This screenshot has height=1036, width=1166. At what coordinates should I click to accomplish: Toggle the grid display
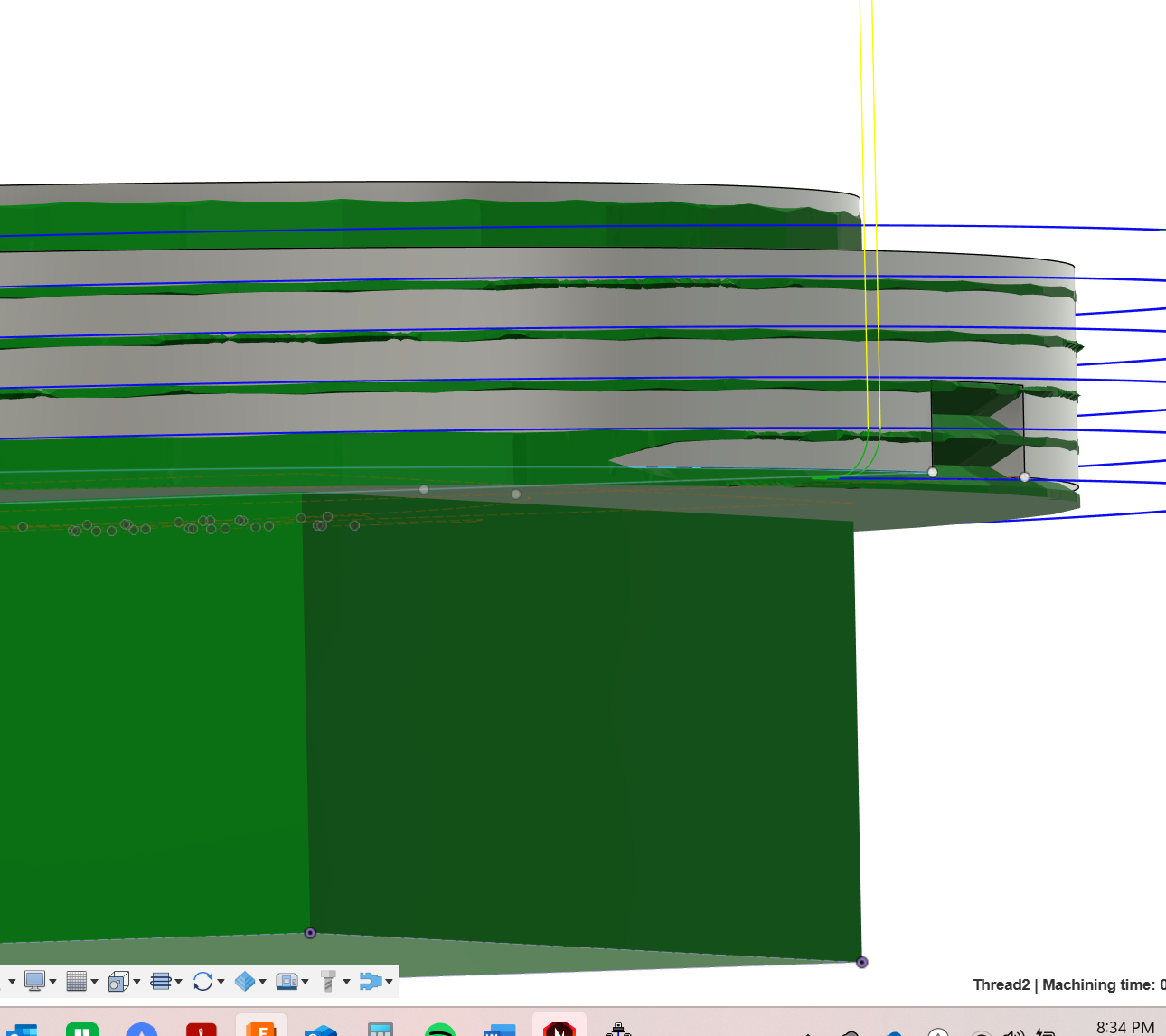[x=79, y=979]
